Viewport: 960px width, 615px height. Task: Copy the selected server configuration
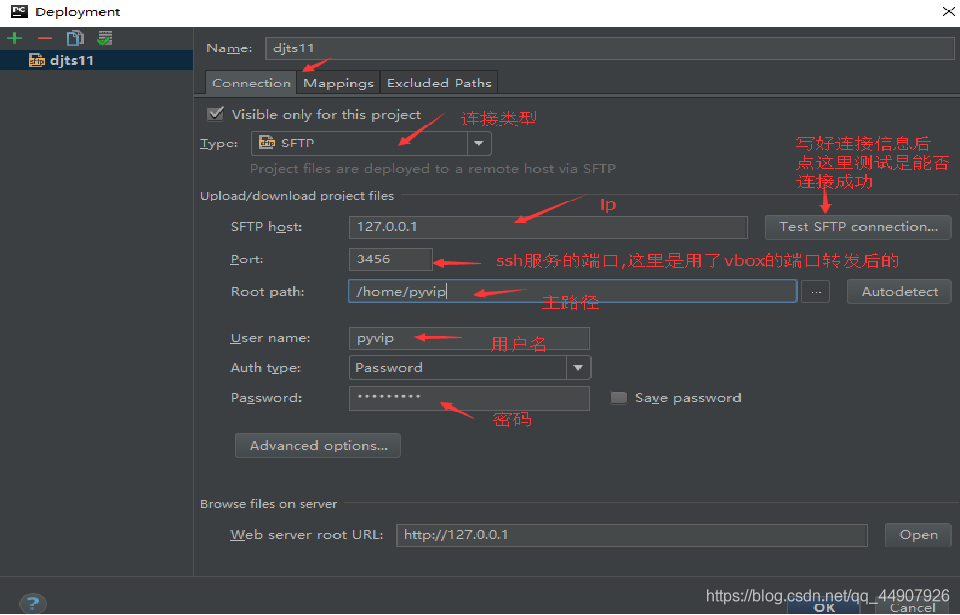(75, 38)
